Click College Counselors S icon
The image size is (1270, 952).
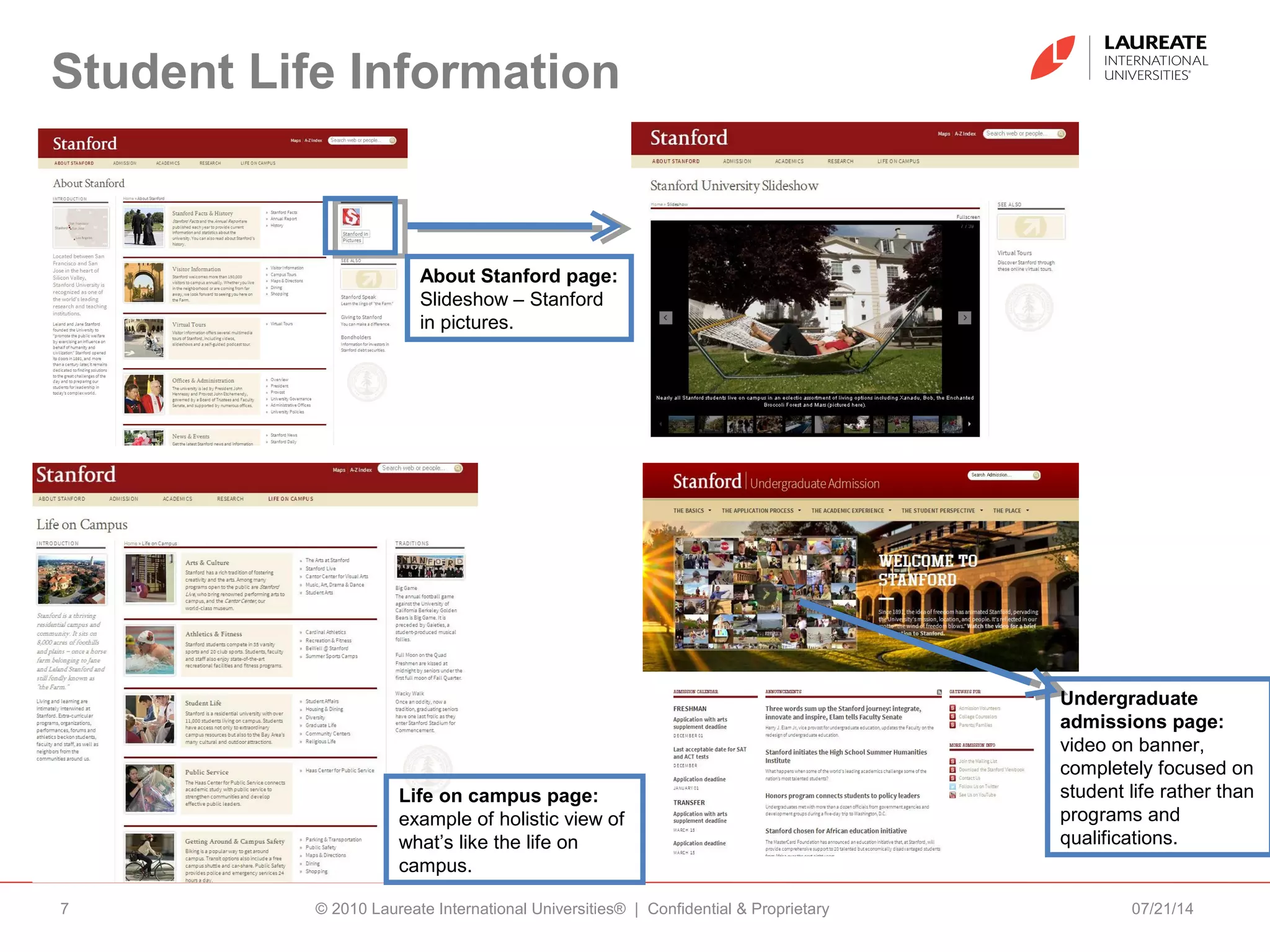click(x=952, y=716)
